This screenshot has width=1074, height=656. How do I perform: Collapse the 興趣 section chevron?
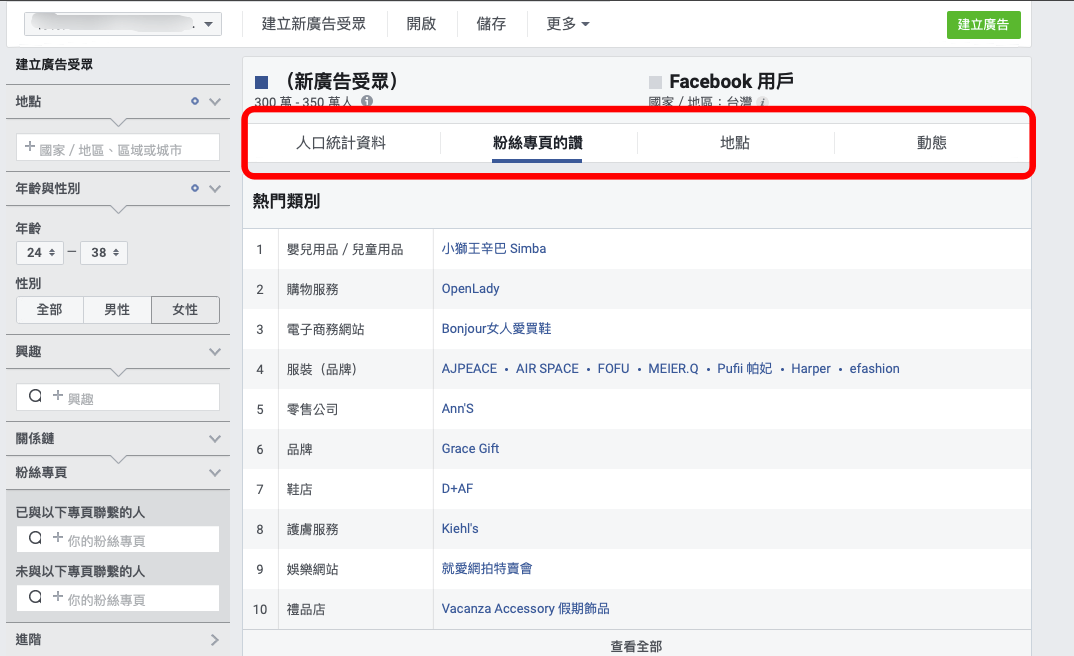215,351
